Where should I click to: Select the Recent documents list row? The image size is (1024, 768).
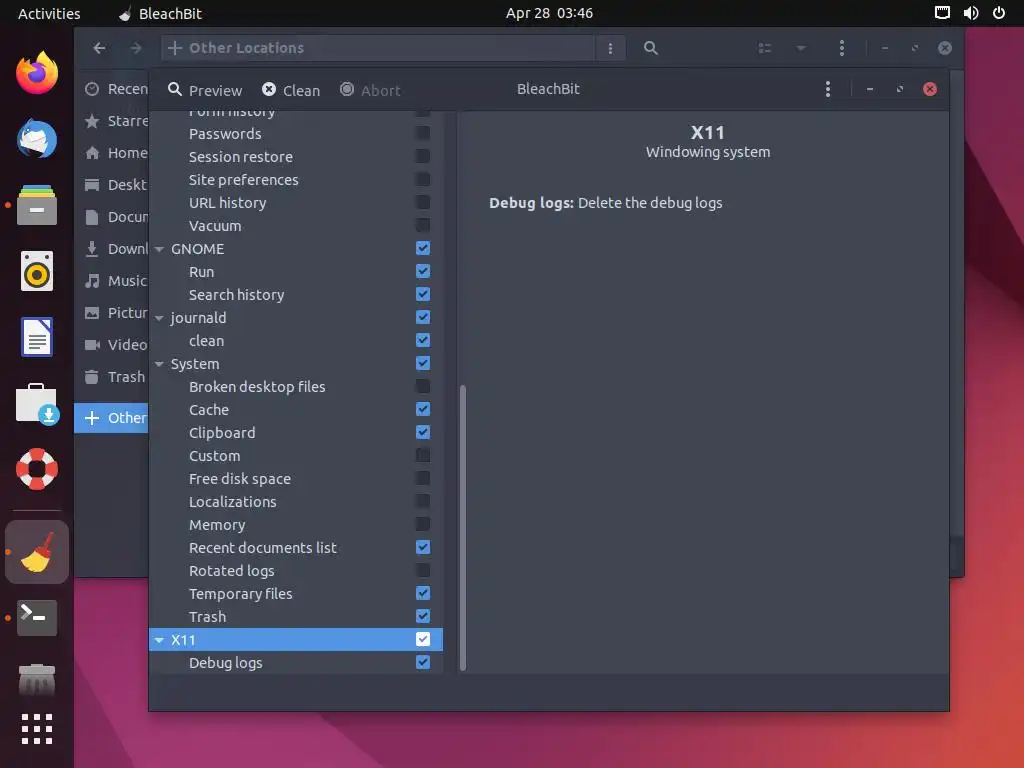(x=296, y=547)
